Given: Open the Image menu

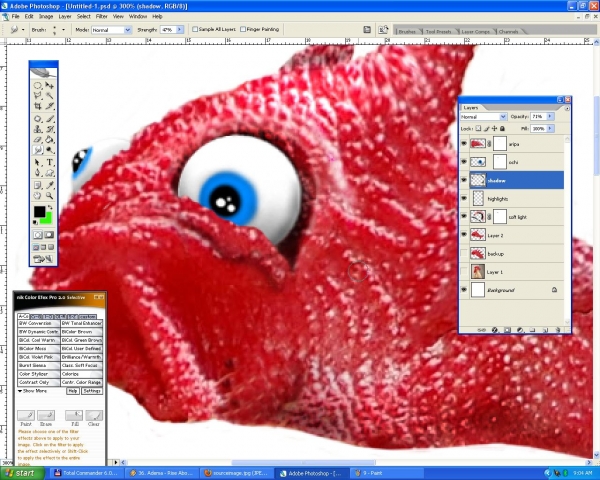Looking at the screenshot, I should click(x=46, y=16).
